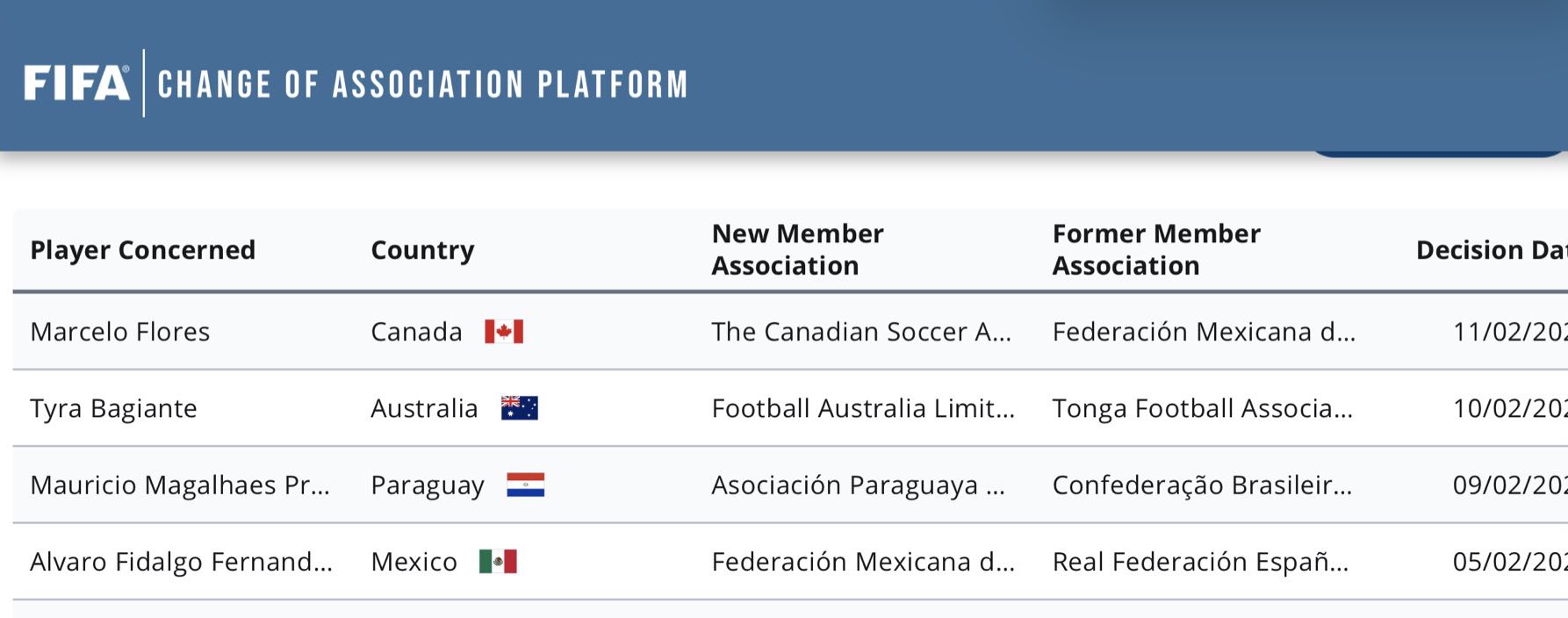
Task: Click the Paraguay flag icon
Action: click(x=525, y=485)
